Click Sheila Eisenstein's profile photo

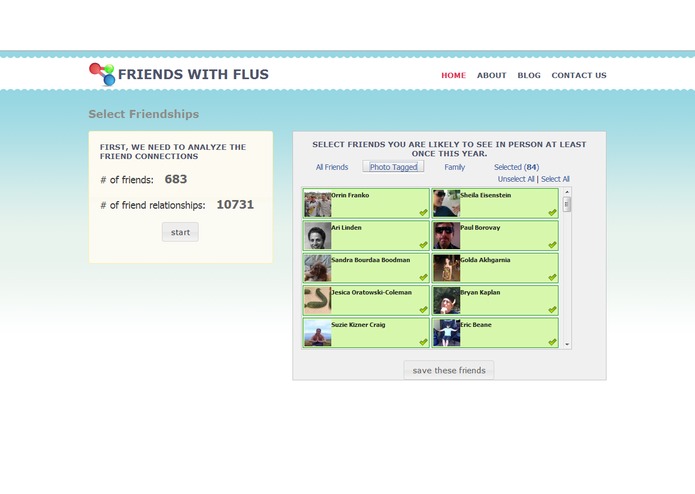(446, 203)
